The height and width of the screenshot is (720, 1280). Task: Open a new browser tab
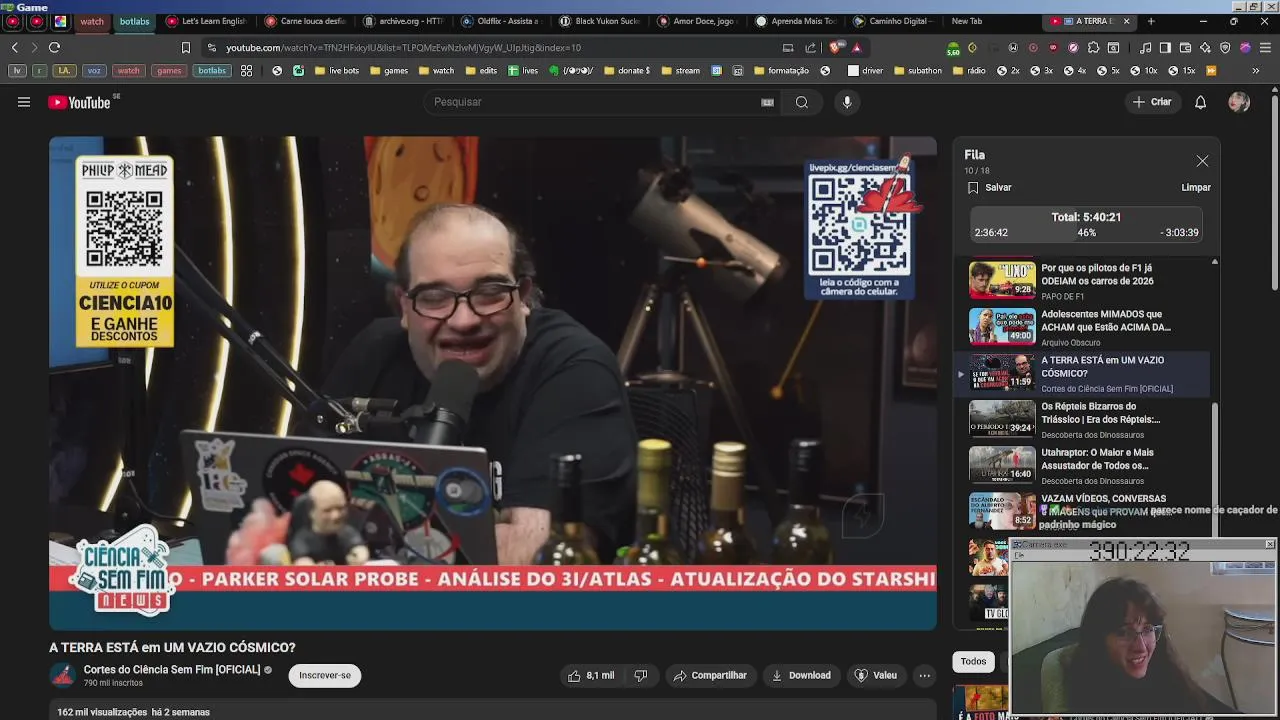(1151, 21)
